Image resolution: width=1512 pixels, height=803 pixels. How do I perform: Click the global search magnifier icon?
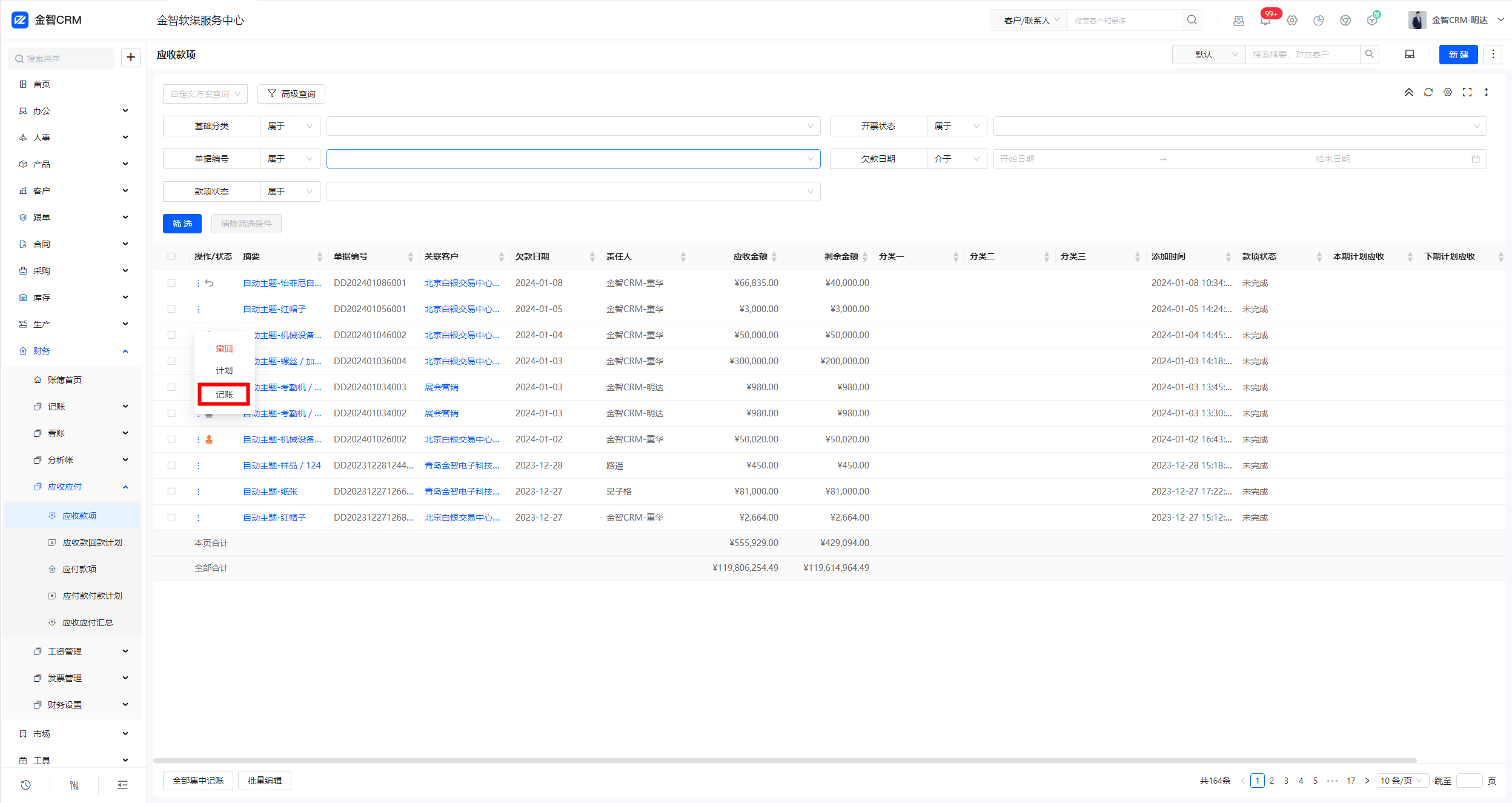coord(1192,20)
